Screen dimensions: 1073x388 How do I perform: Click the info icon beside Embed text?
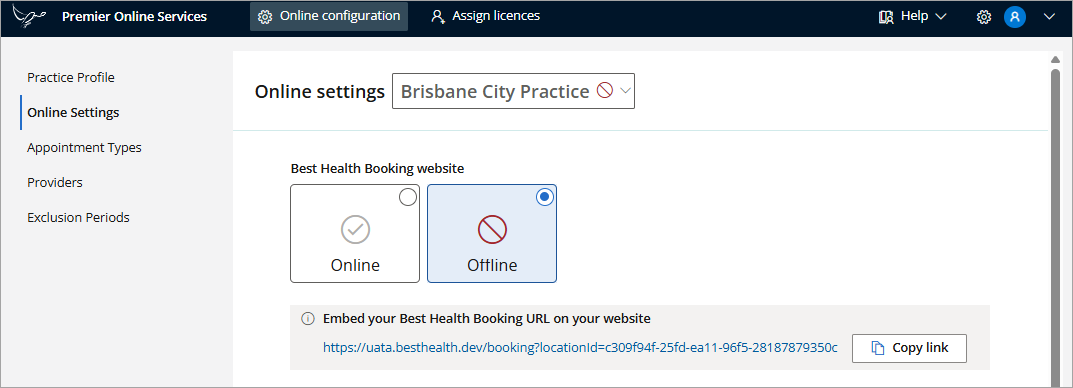tap(308, 318)
